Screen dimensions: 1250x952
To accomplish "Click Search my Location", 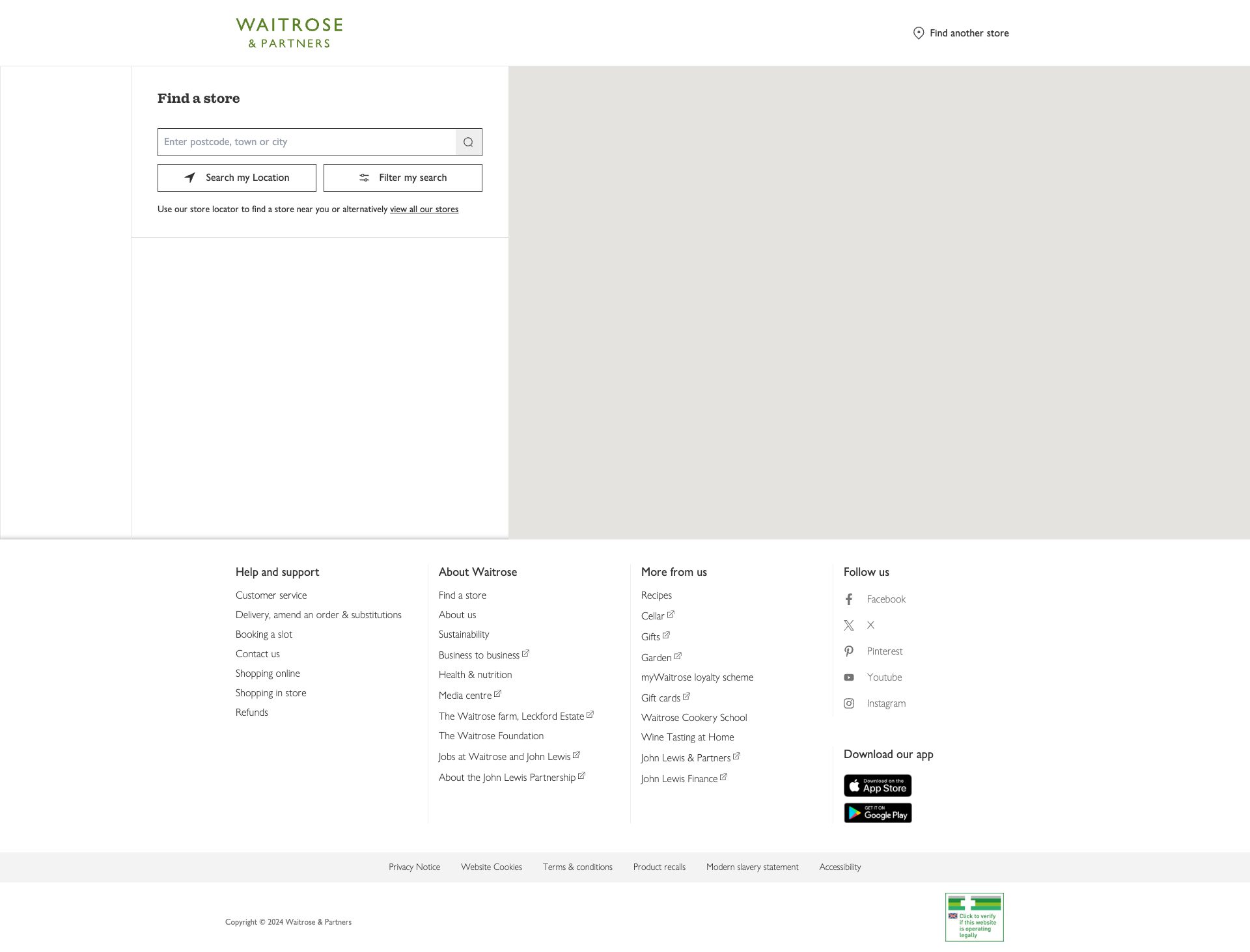I will tap(237, 177).
